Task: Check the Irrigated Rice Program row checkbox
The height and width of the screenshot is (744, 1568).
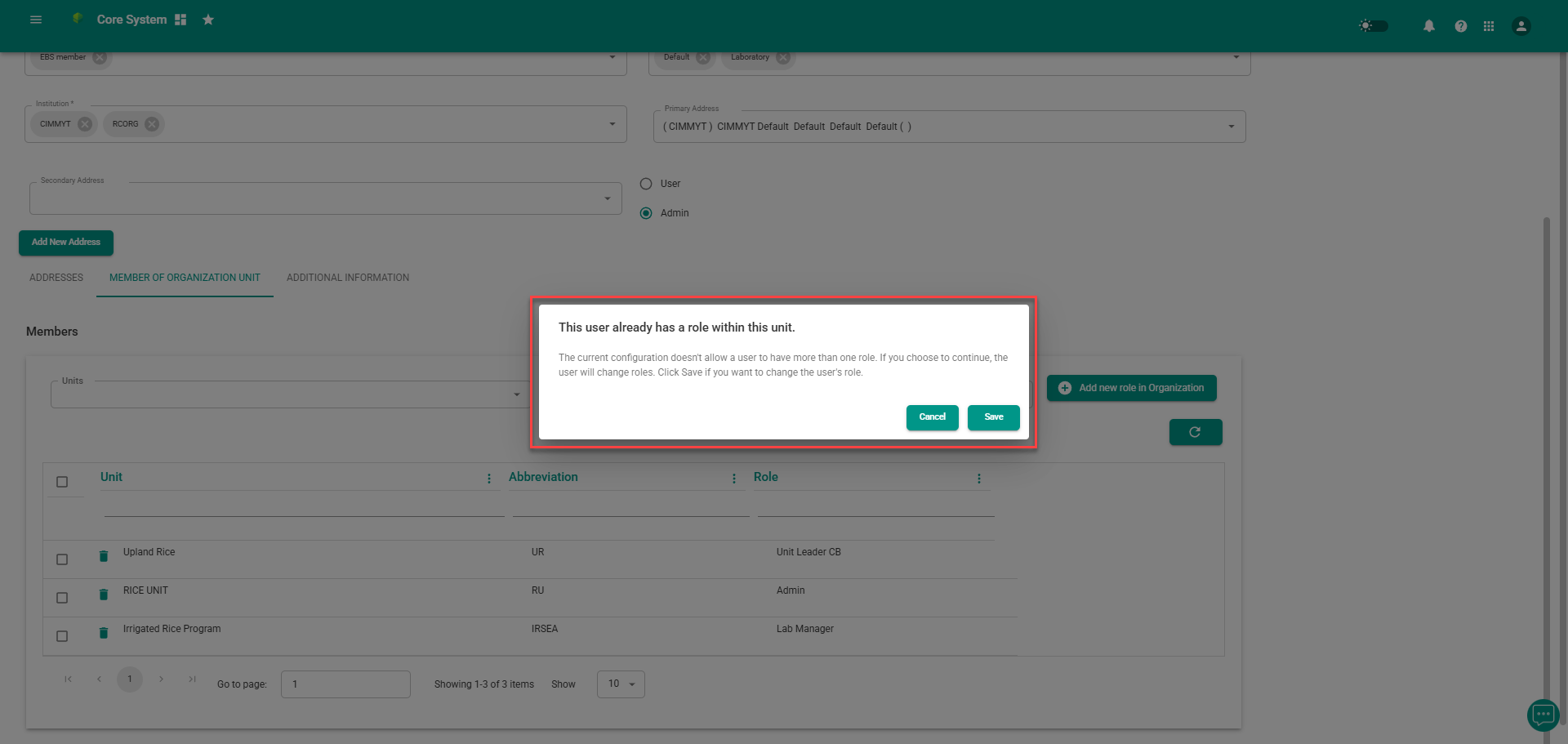Action: pyautogui.click(x=62, y=636)
